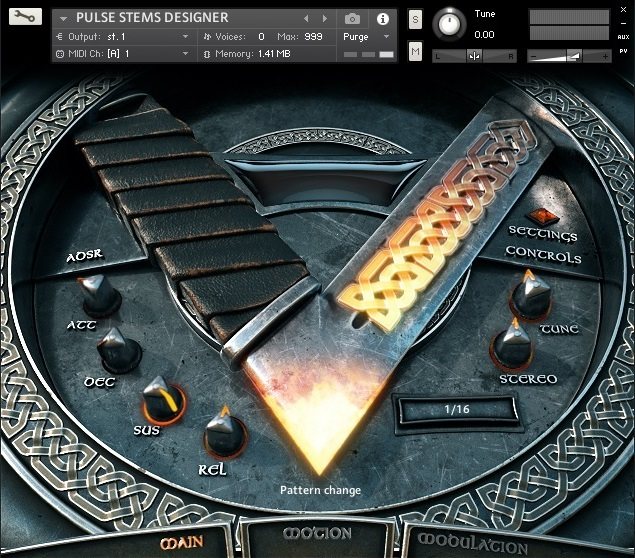
Task: Switch to the Motion tab
Action: click(x=317, y=533)
